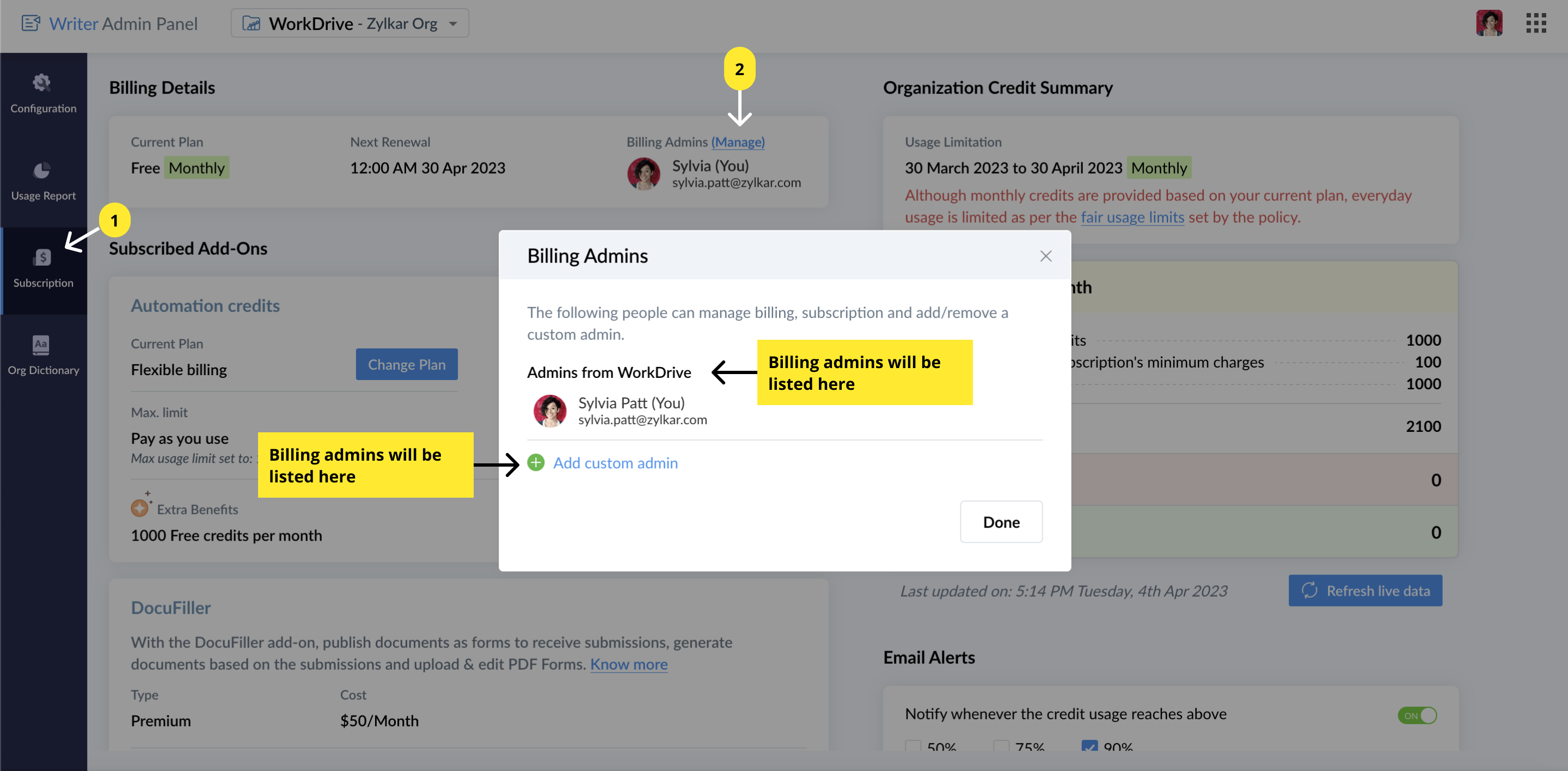This screenshot has height=771, width=1568.
Task: Click the Add custom admin link
Action: click(615, 463)
